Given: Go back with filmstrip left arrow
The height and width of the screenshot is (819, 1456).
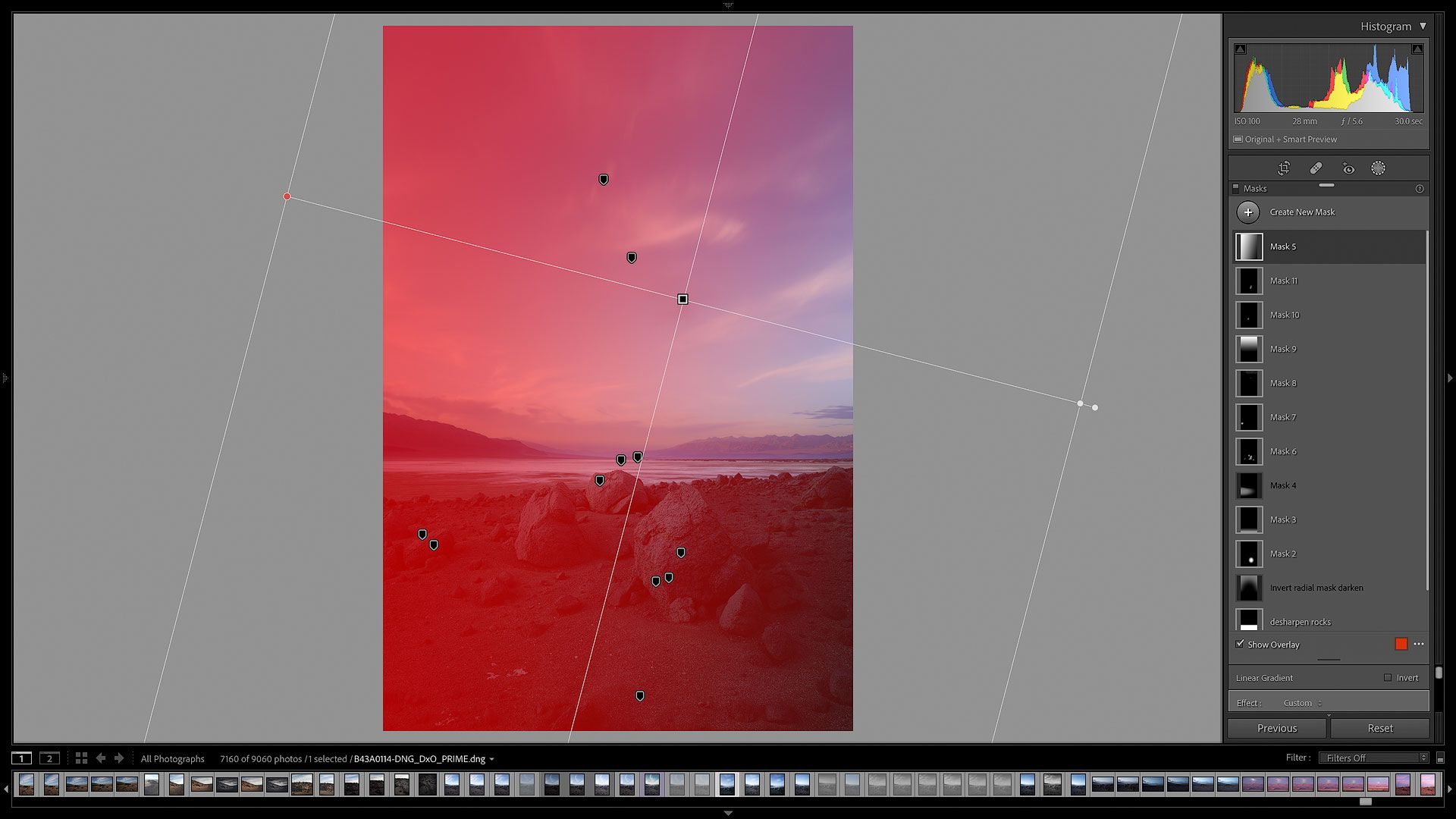Looking at the screenshot, I should pyautogui.click(x=101, y=758).
